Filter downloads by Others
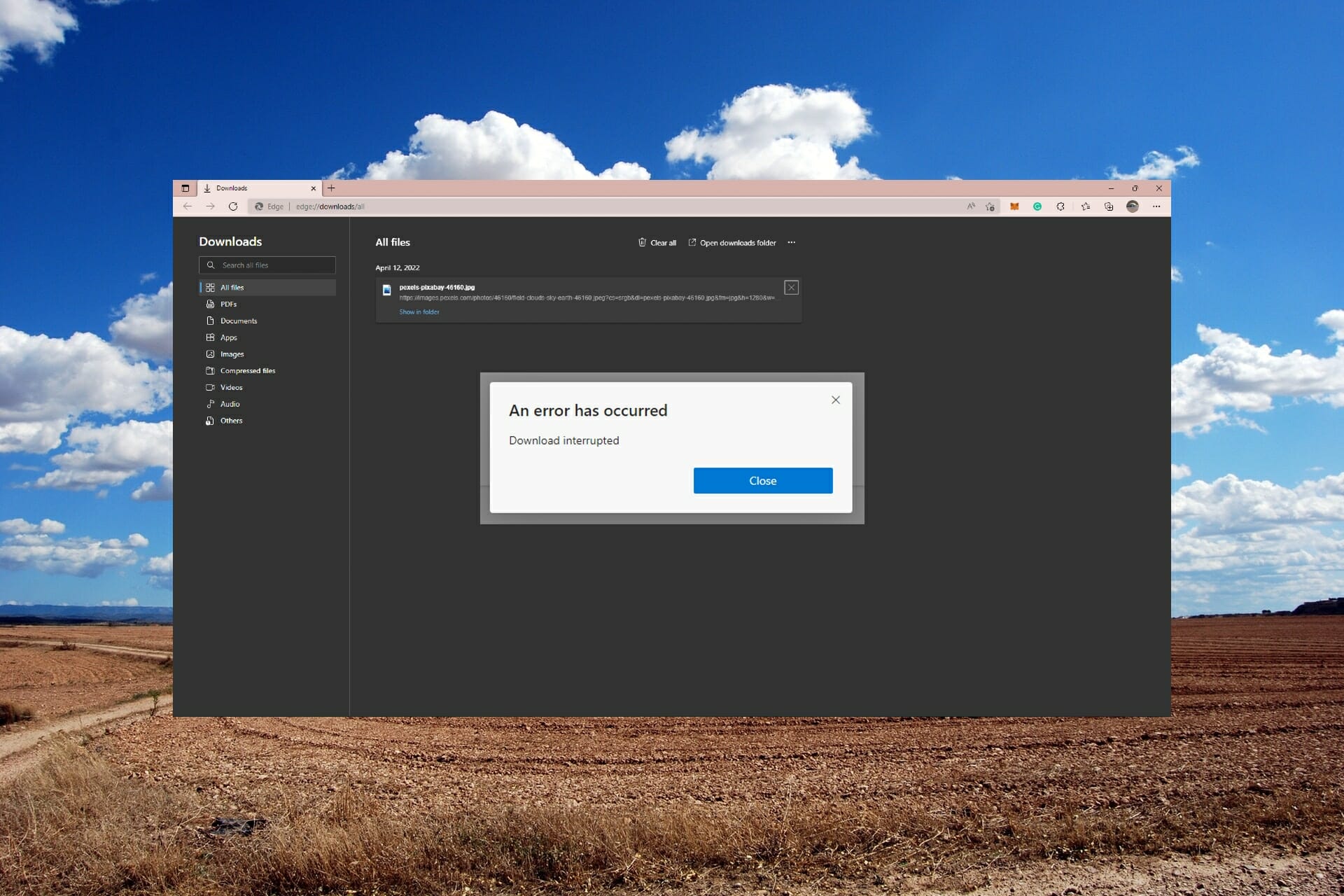Screen dimensions: 1344x896 (x=267, y=421)
